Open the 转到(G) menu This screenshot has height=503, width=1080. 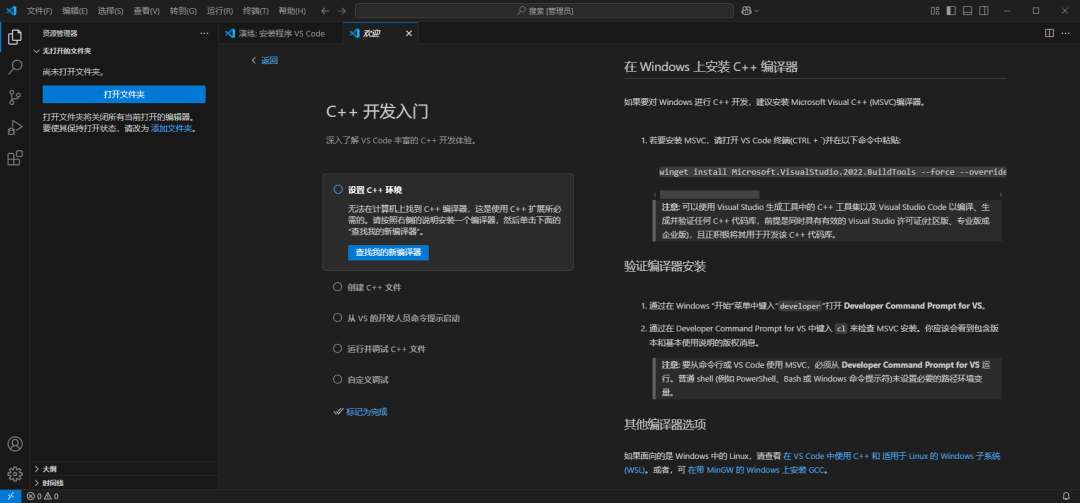click(x=183, y=11)
